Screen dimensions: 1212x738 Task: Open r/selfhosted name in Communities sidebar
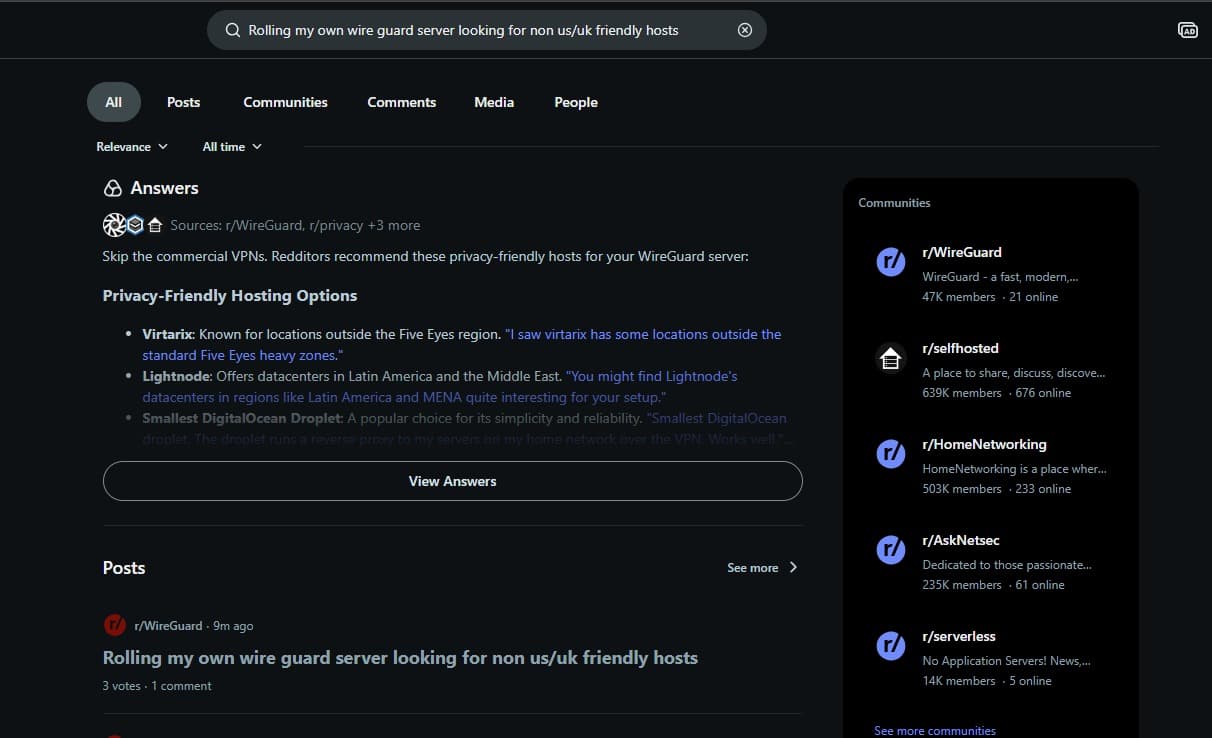(960, 348)
